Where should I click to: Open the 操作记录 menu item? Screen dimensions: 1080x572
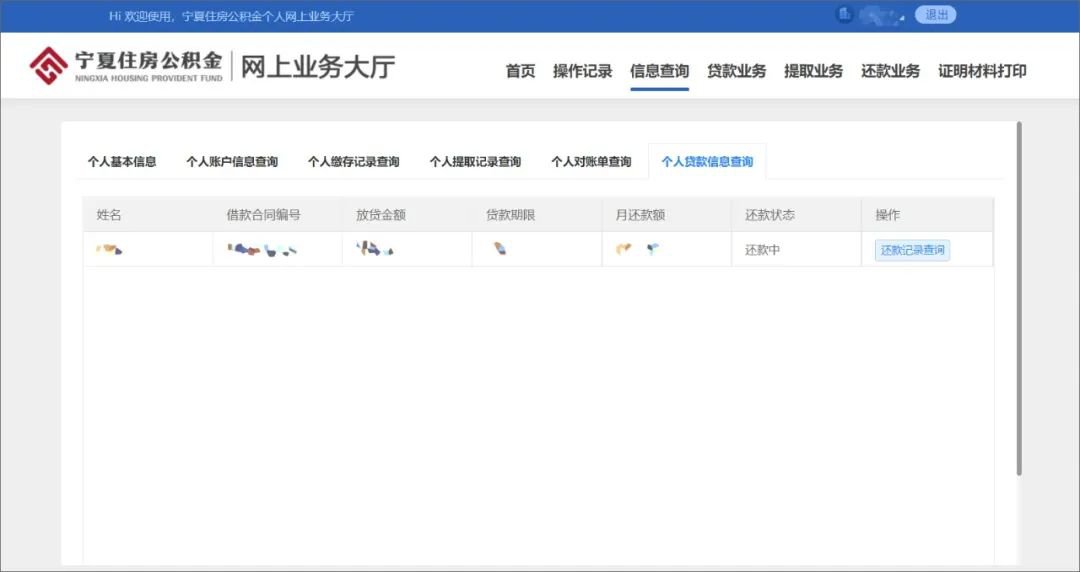(582, 71)
